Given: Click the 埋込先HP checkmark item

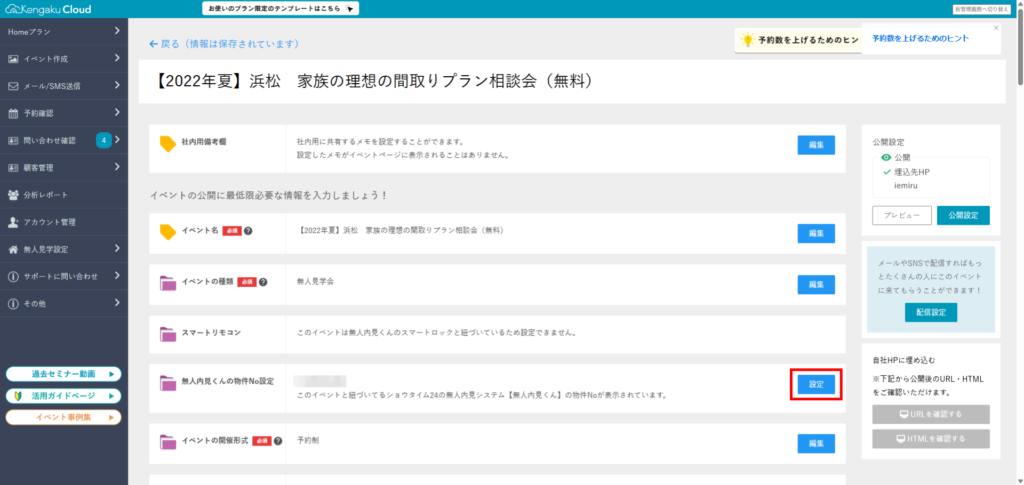Looking at the screenshot, I should tap(906, 172).
